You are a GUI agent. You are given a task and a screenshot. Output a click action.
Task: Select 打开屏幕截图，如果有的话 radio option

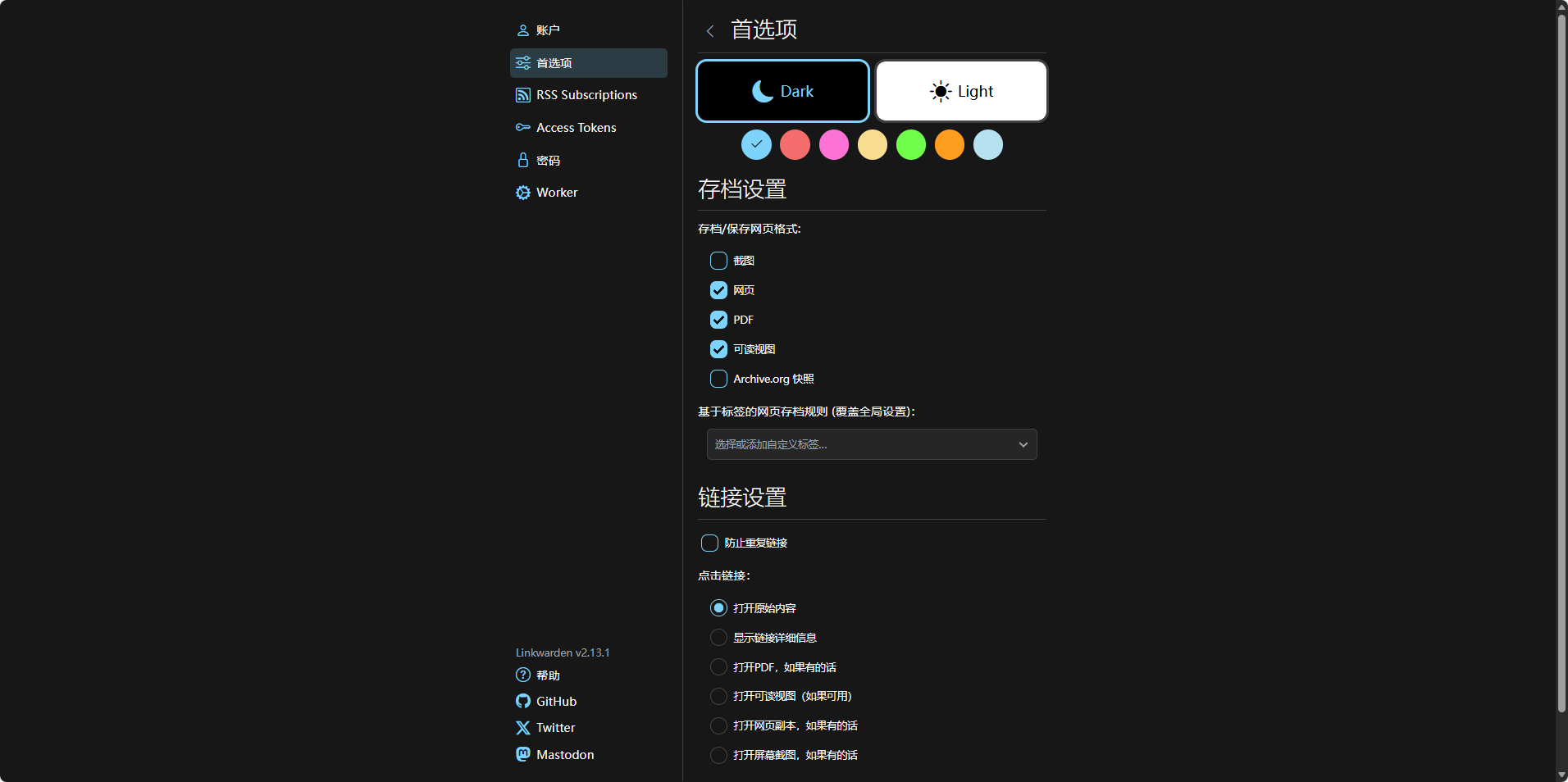pos(718,755)
